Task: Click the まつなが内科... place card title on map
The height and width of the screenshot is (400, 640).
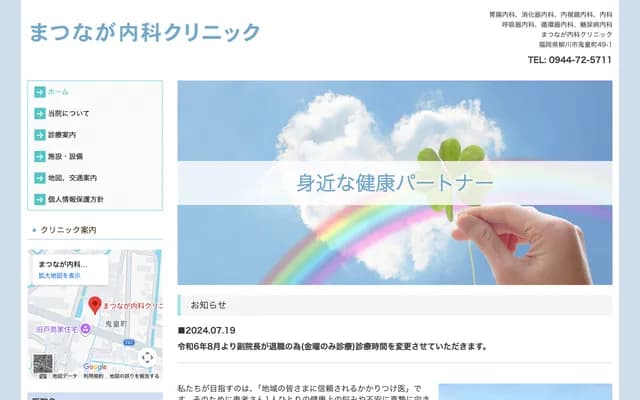Action: point(63,264)
